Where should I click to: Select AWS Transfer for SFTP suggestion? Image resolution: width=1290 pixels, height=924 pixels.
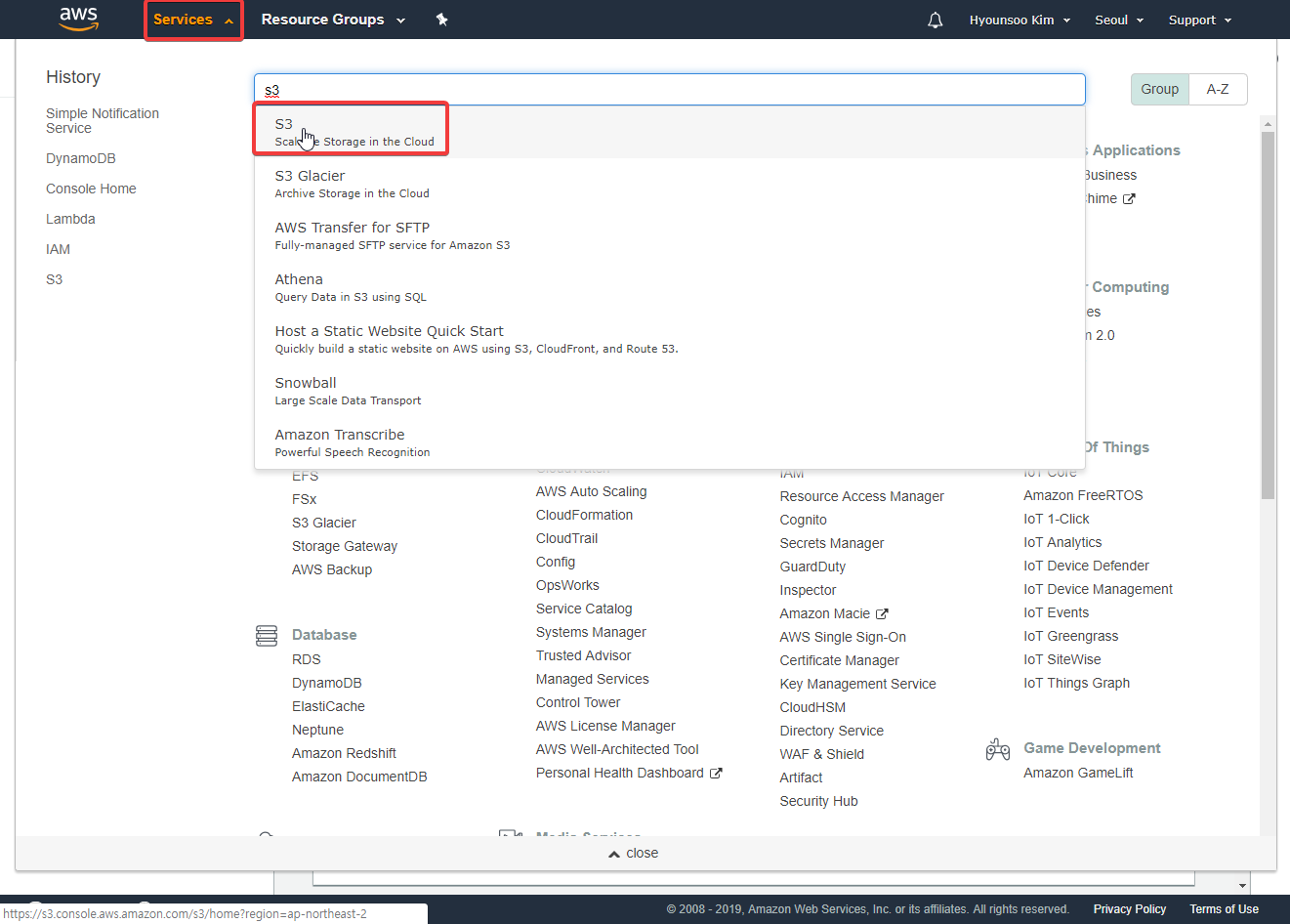[670, 235]
